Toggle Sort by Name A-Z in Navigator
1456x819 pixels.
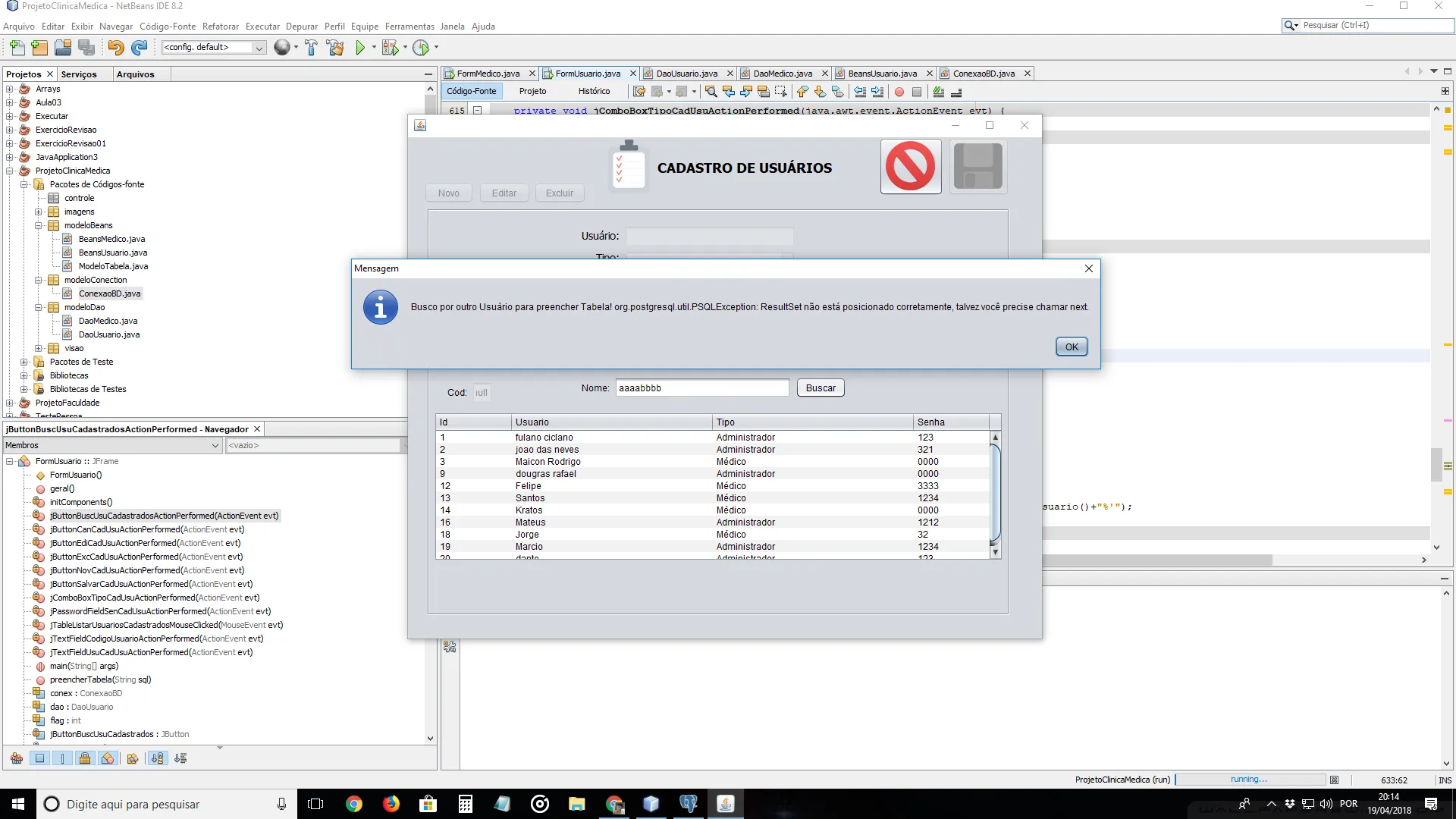[x=157, y=758]
